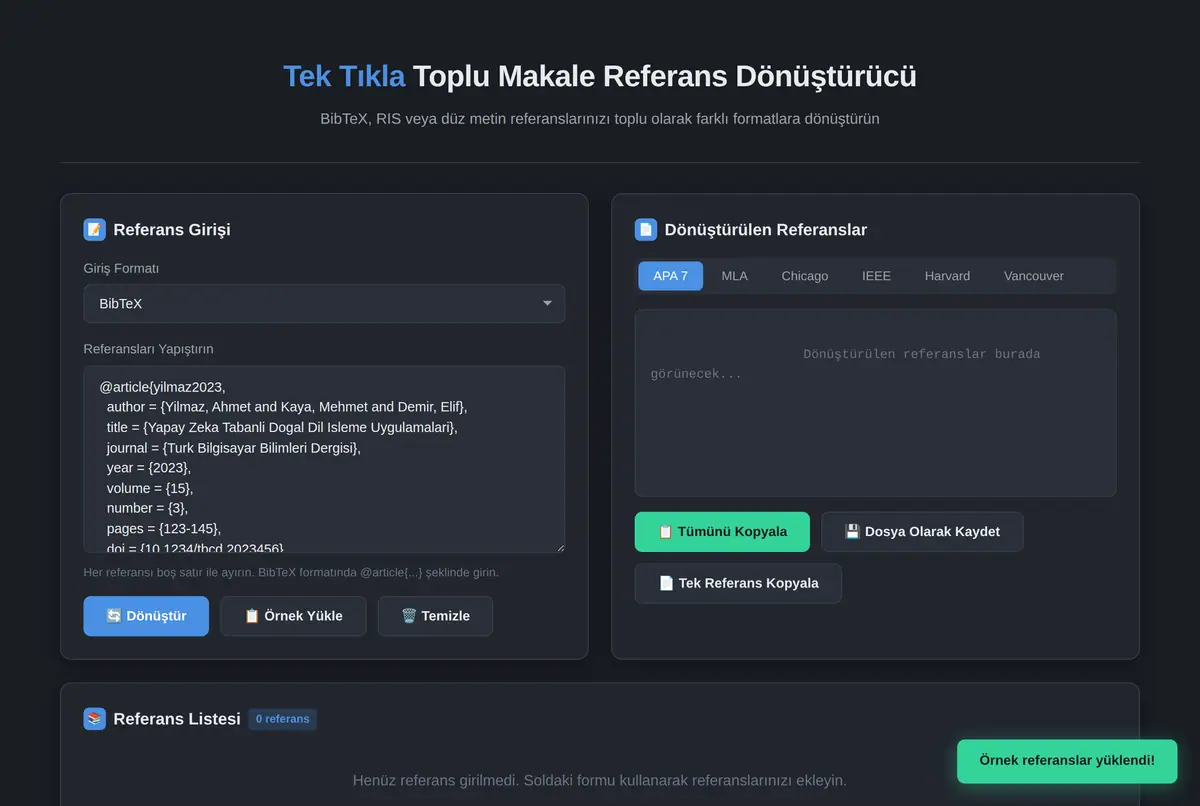
Task: Switch to the Vancouver tab
Action: pos(1034,276)
